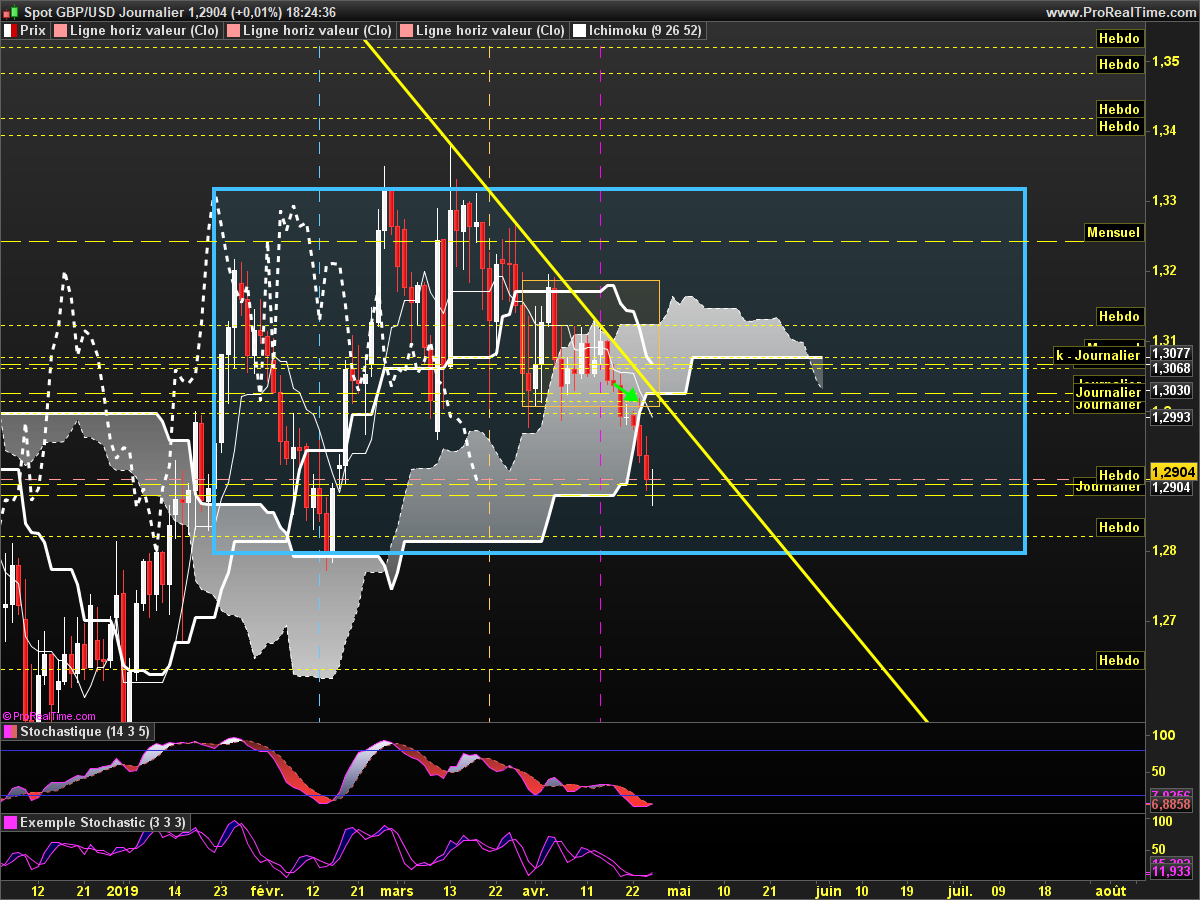Click the red-white Prix color swatch
The height and width of the screenshot is (900, 1200).
[x=10, y=31]
